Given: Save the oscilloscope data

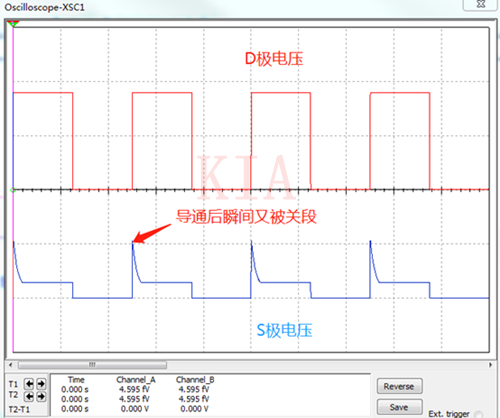Looking at the screenshot, I should 399,407.
